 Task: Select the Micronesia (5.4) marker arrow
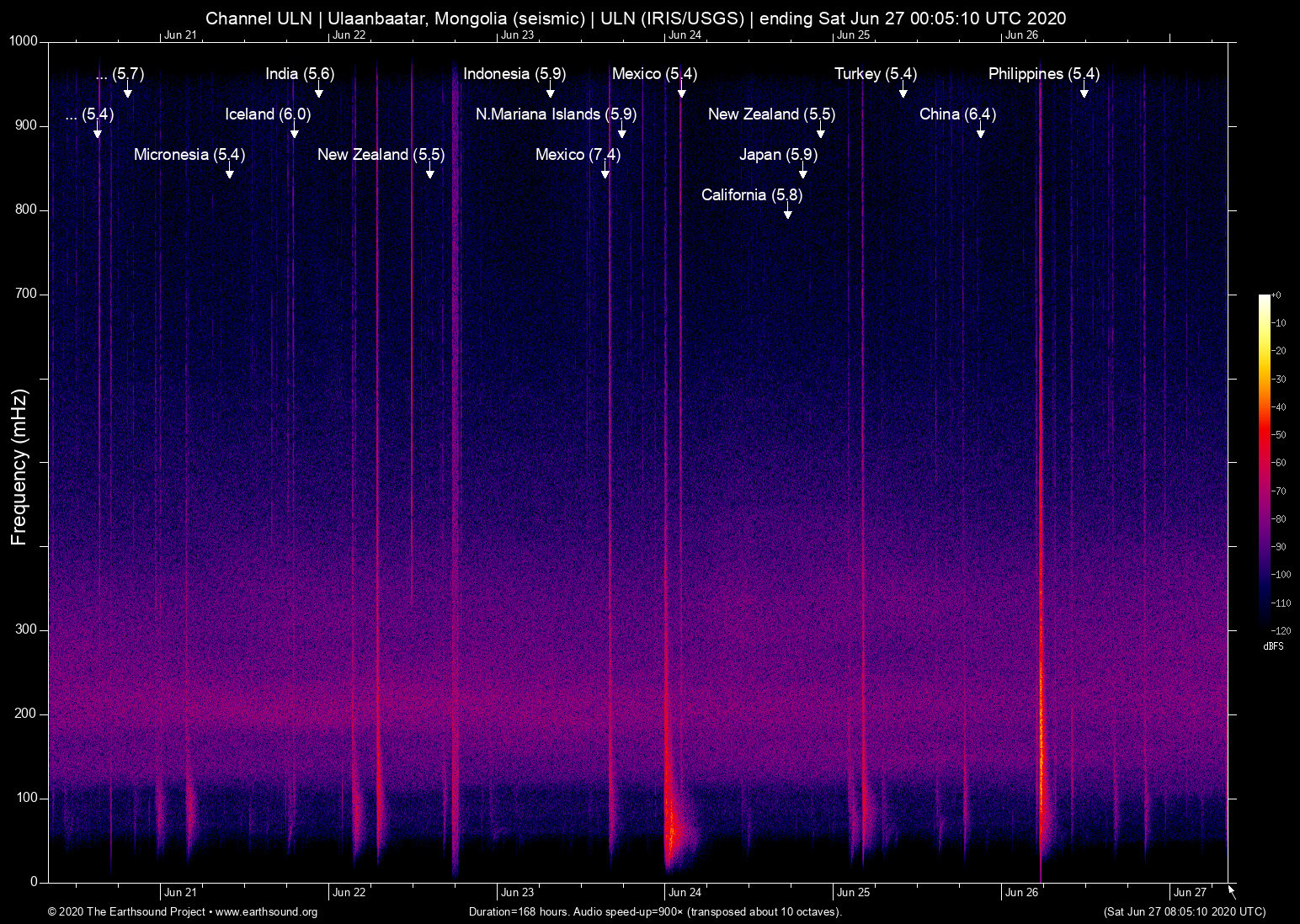[x=229, y=172]
